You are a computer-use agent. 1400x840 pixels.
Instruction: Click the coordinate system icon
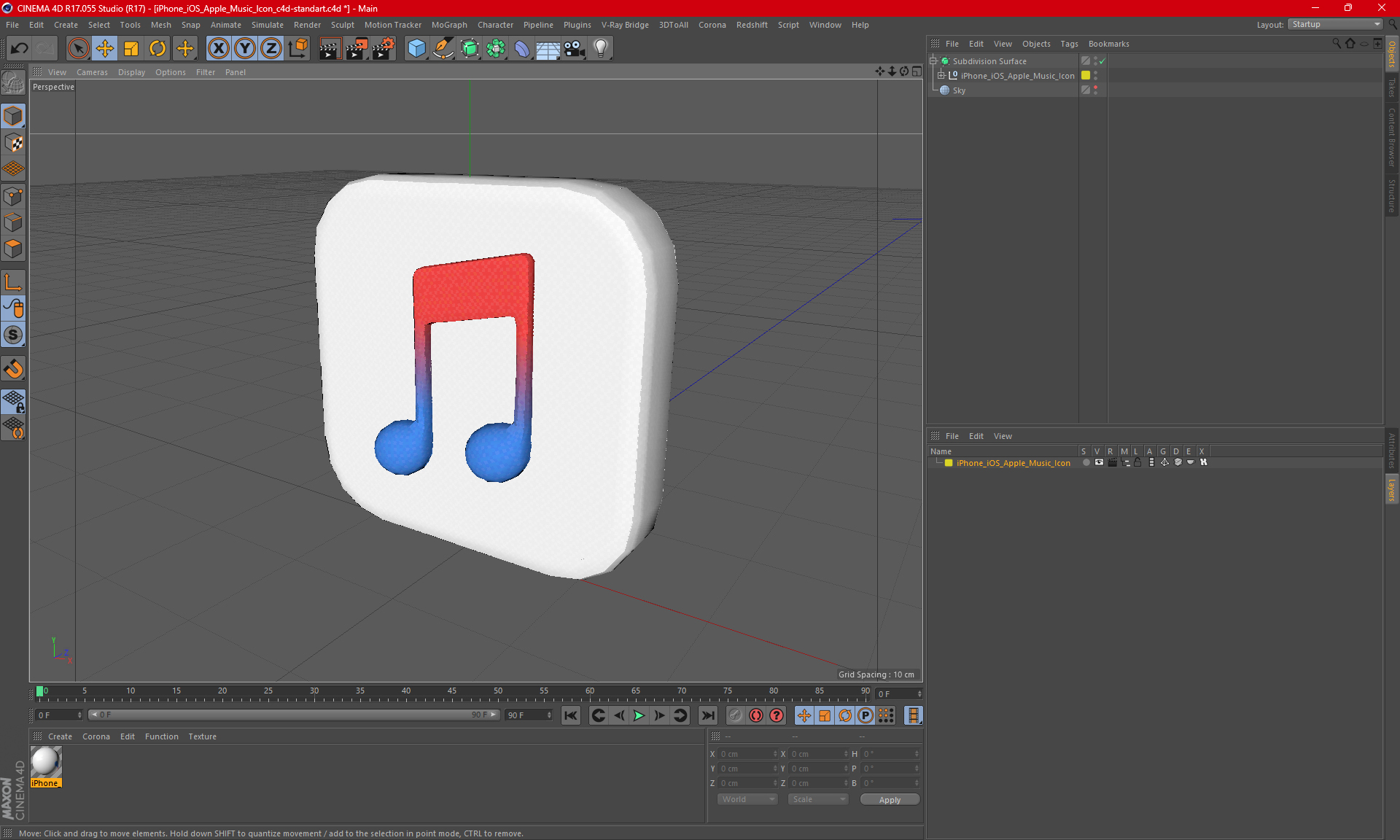pyautogui.click(x=298, y=49)
